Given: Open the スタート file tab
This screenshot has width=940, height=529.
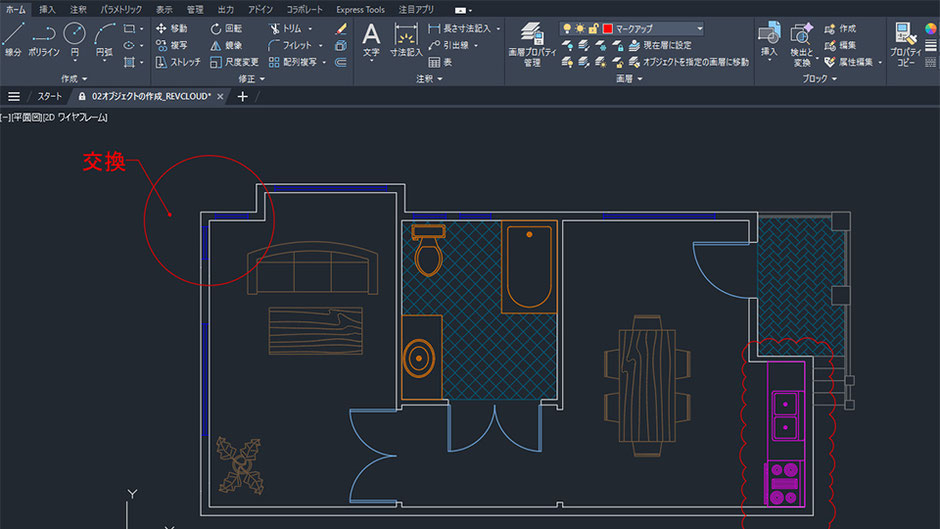Looking at the screenshot, I should click(50, 96).
